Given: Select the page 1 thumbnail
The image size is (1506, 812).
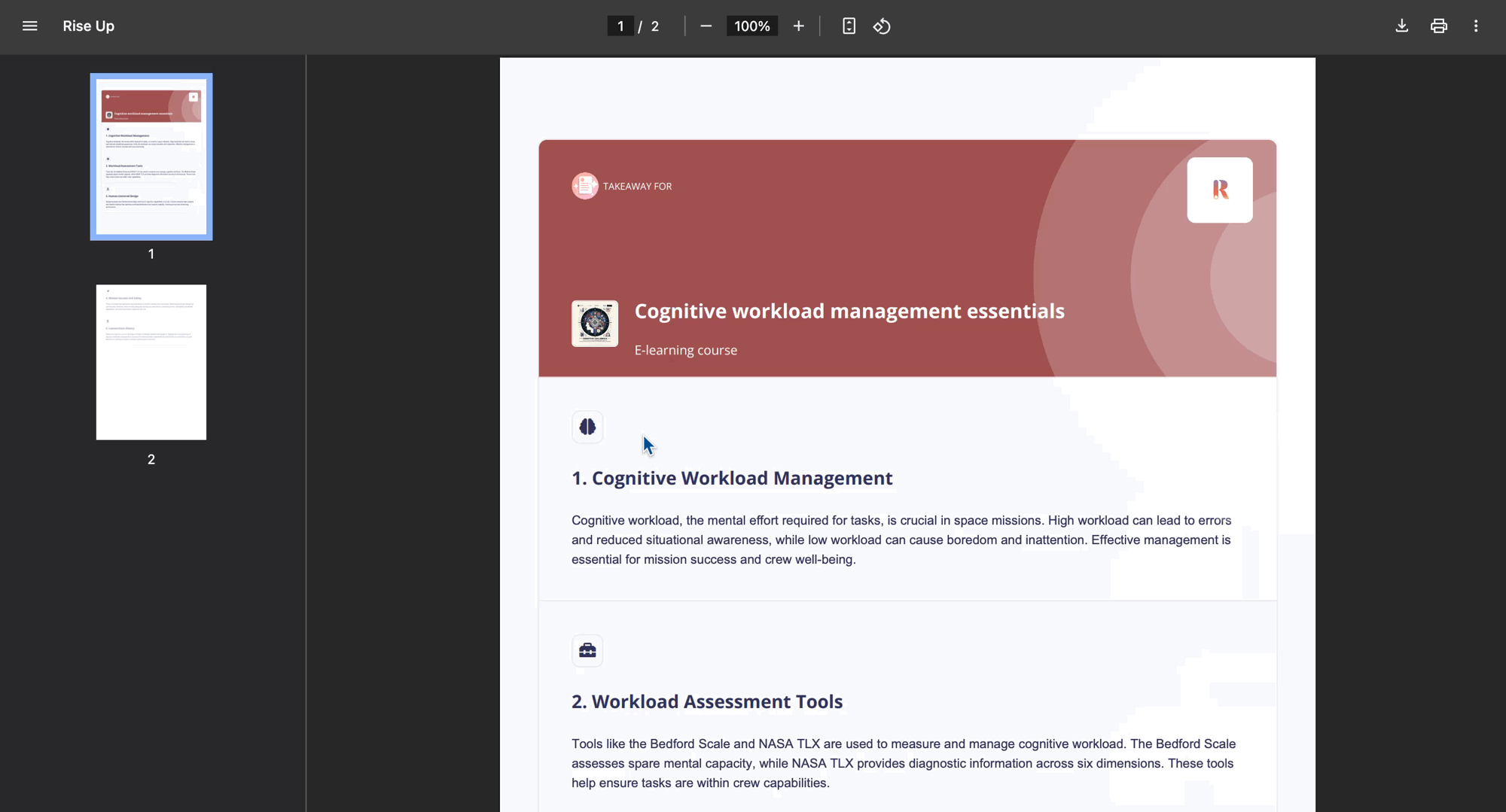Looking at the screenshot, I should coord(151,157).
